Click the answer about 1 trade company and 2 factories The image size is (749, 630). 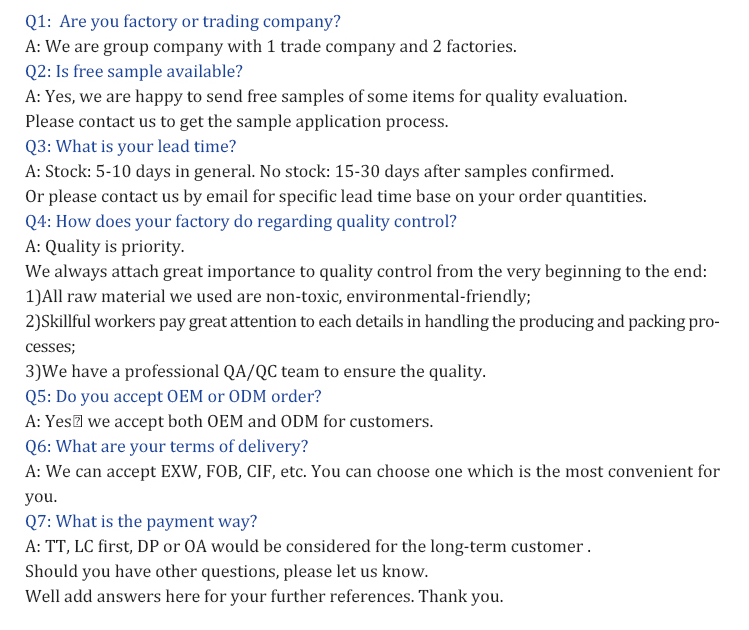click(x=271, y=46)
